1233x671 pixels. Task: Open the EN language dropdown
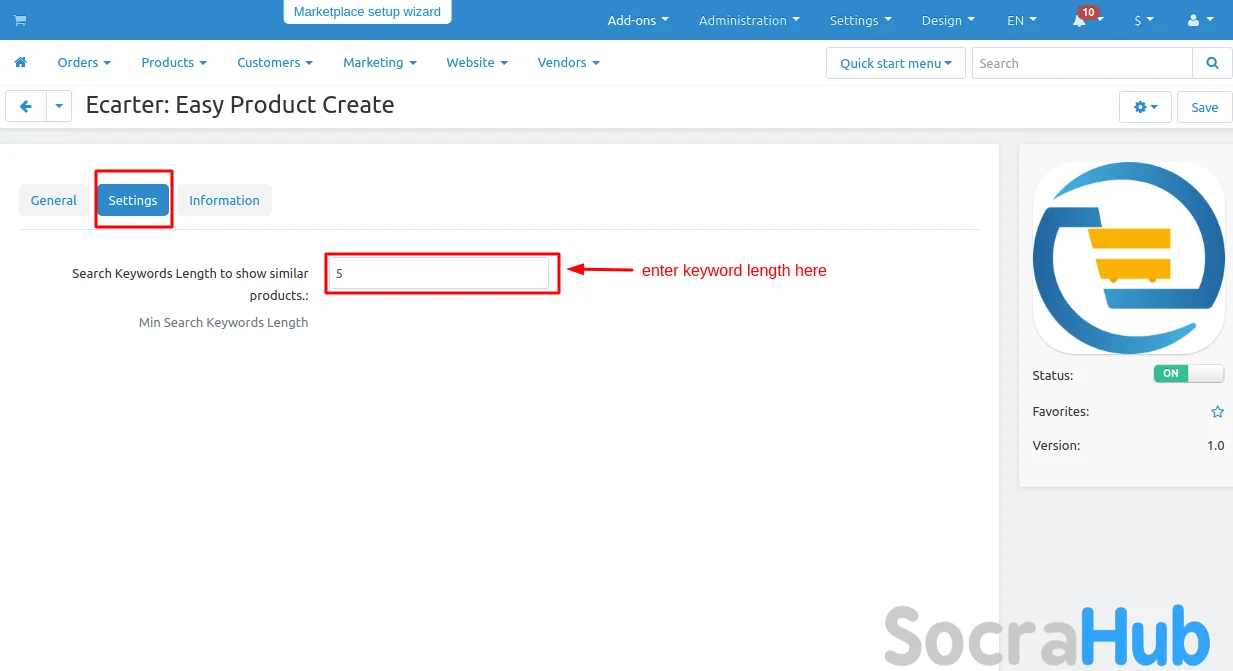pos(1021,20)
